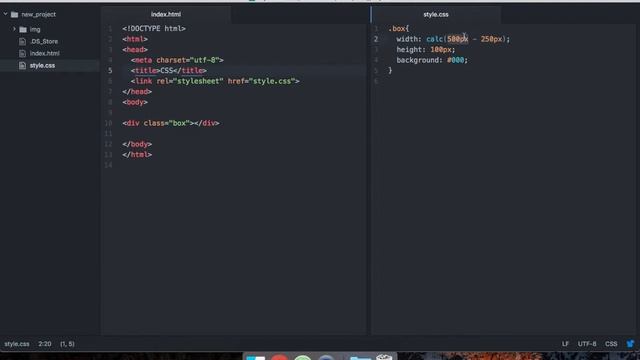The width and height of the screenshot is (640, 360).
Task: Click the opening <head> tag
Action: (x=135, y=50)
